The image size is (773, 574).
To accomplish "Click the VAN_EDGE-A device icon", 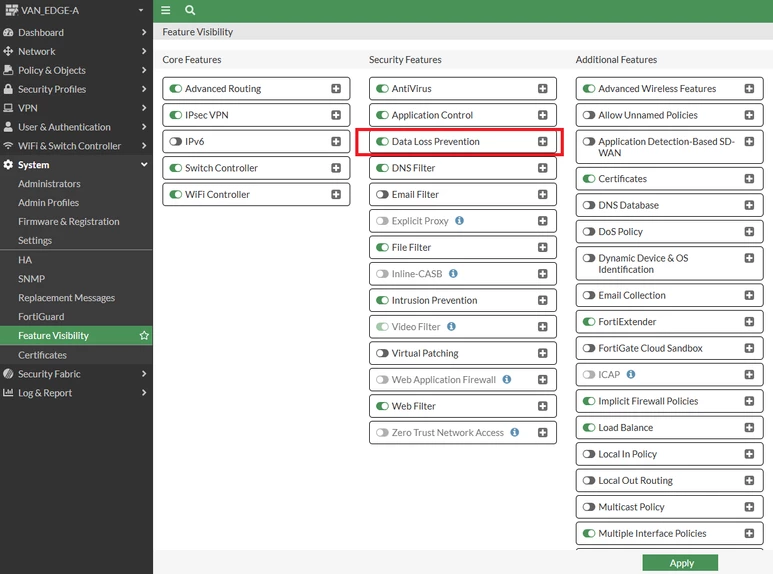I will [x=11, y=10].
